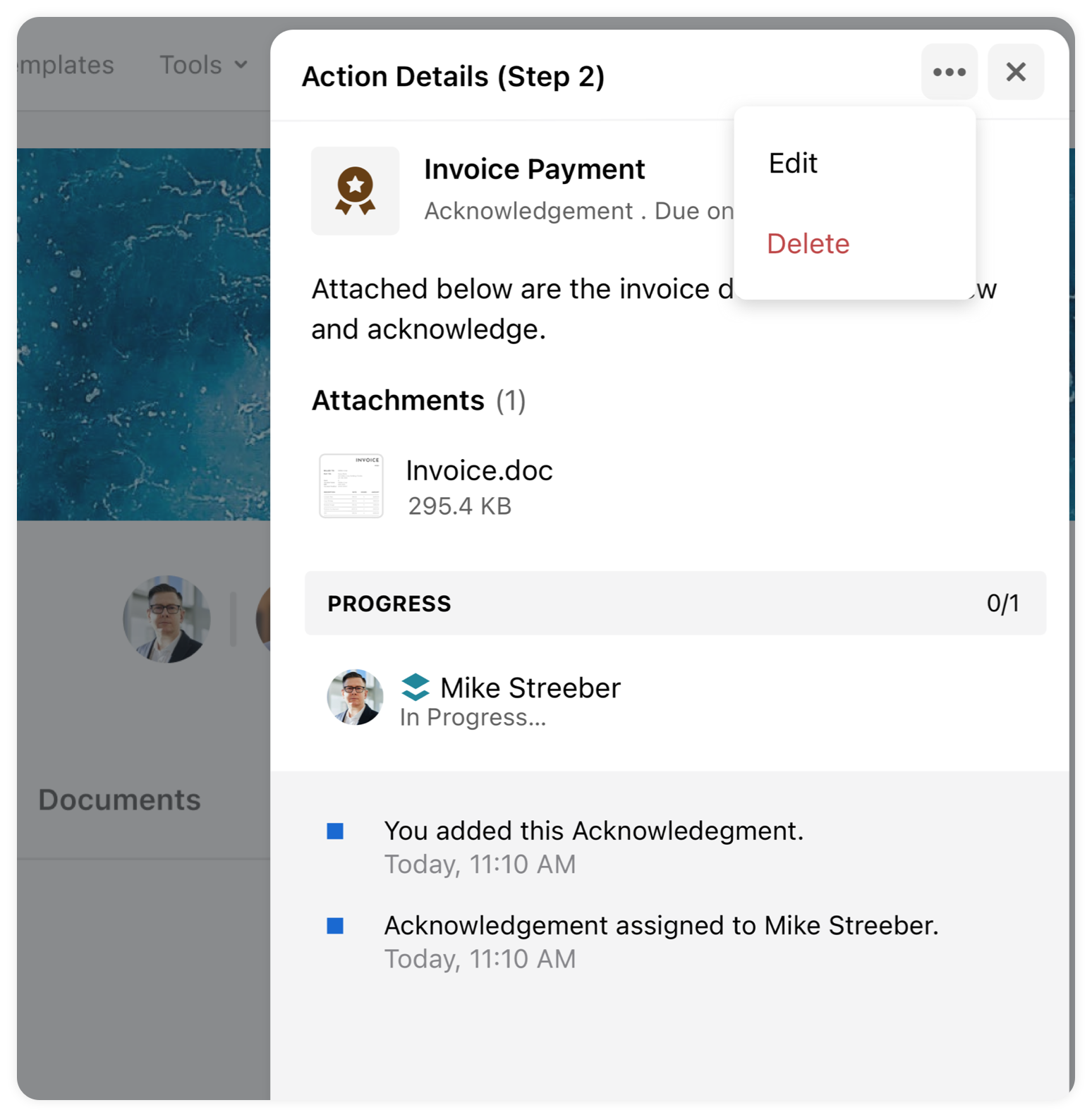Click the Attachments (1) heading
The height and width of the screenshot is (1117, 1092).
419,401
